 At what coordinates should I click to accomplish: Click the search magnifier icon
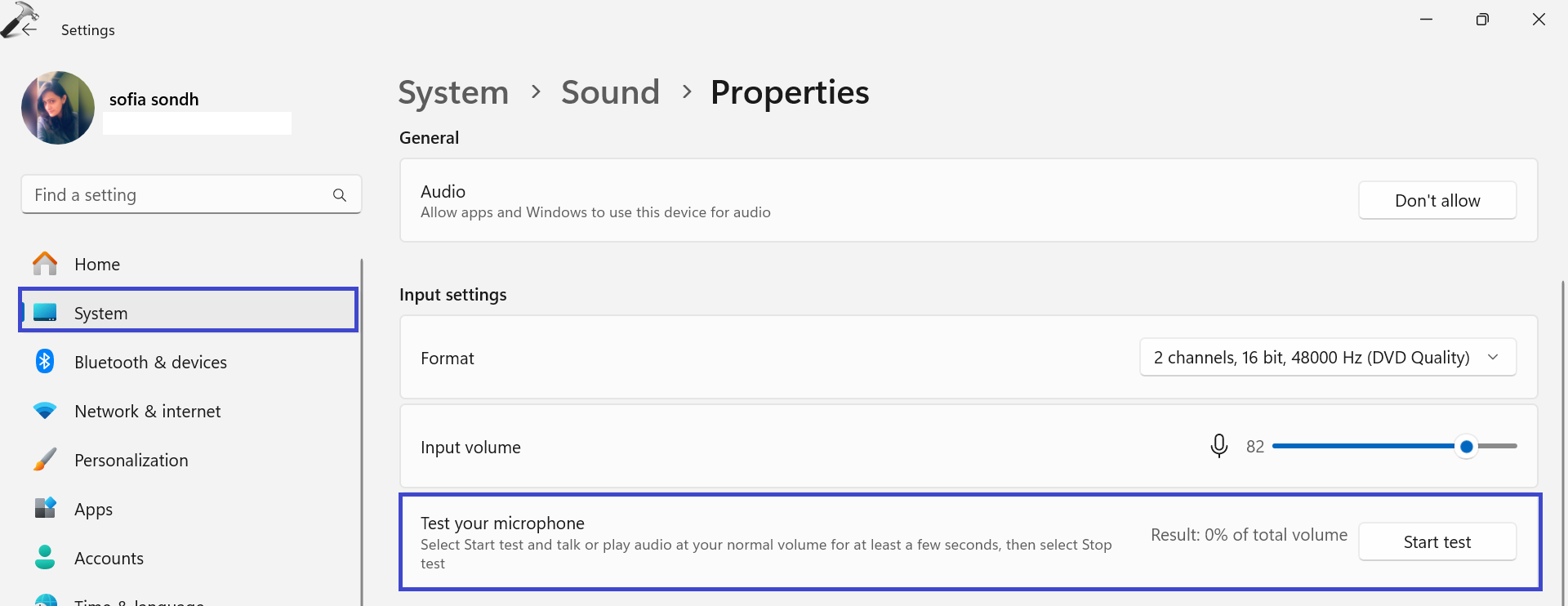(x=340, y=195)
